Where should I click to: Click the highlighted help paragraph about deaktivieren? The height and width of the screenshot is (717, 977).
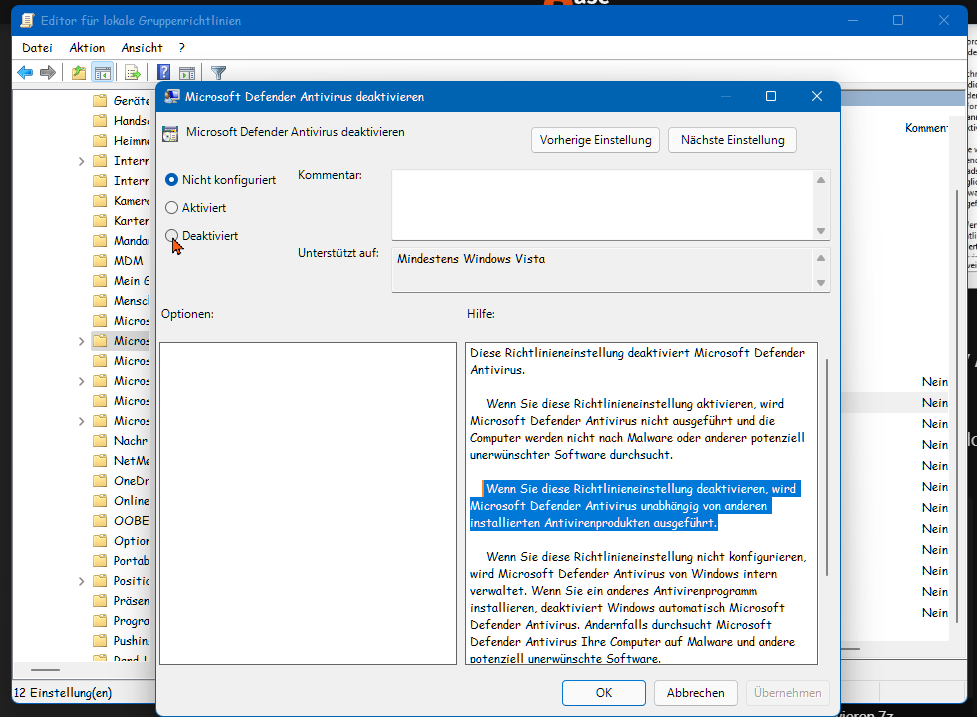(634, 506)
